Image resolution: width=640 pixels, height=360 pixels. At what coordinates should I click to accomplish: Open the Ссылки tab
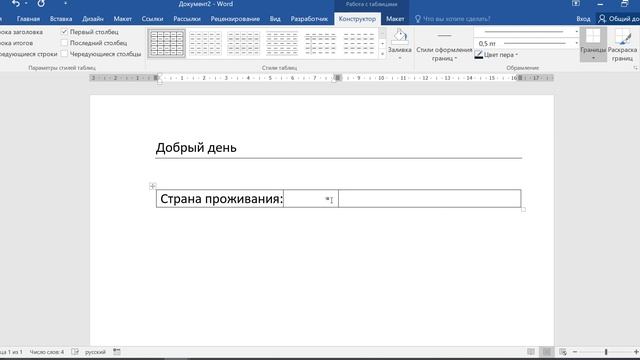(152, 19)
